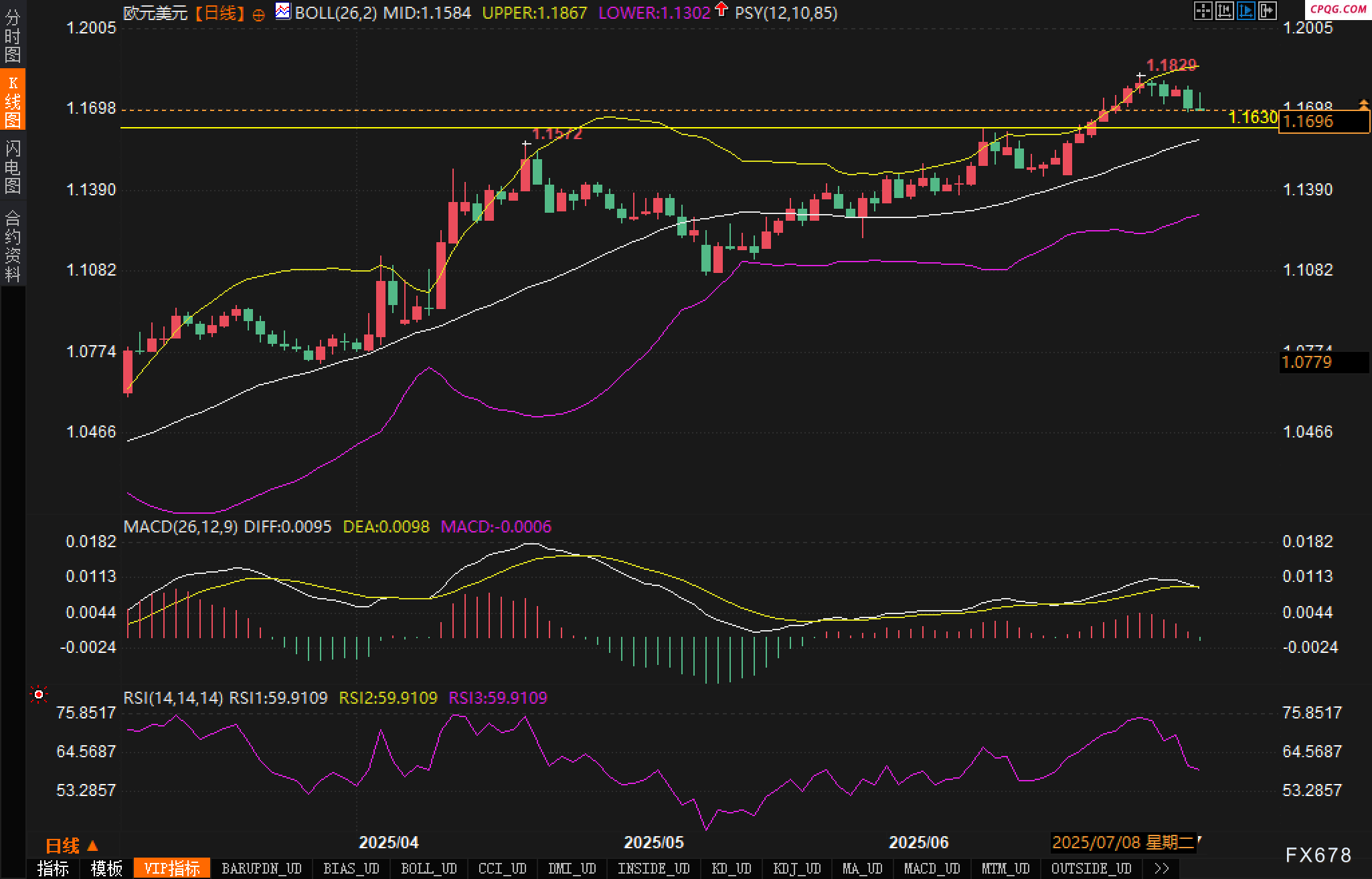Image resolution: width=1372 pixels, height=879 pixels.
Task: Click the MACD_UD indicator button
Action: [932, 868]
